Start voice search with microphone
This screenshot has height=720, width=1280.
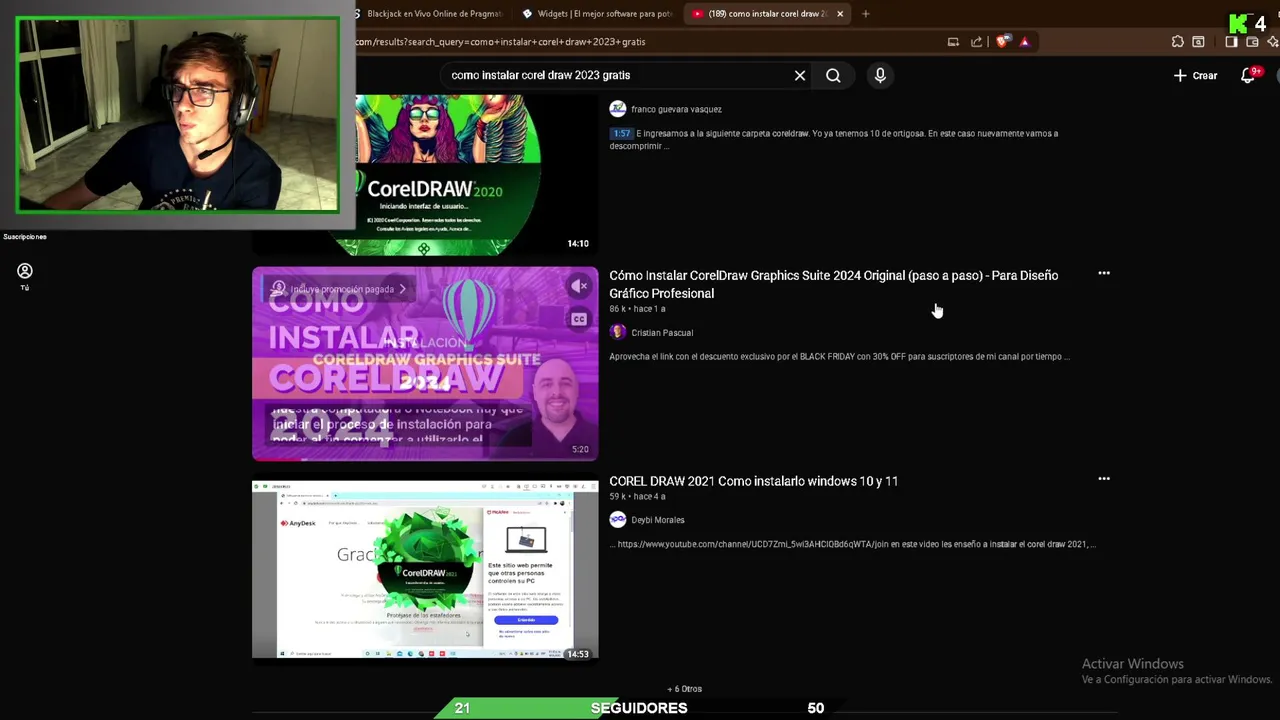point(880,75)
